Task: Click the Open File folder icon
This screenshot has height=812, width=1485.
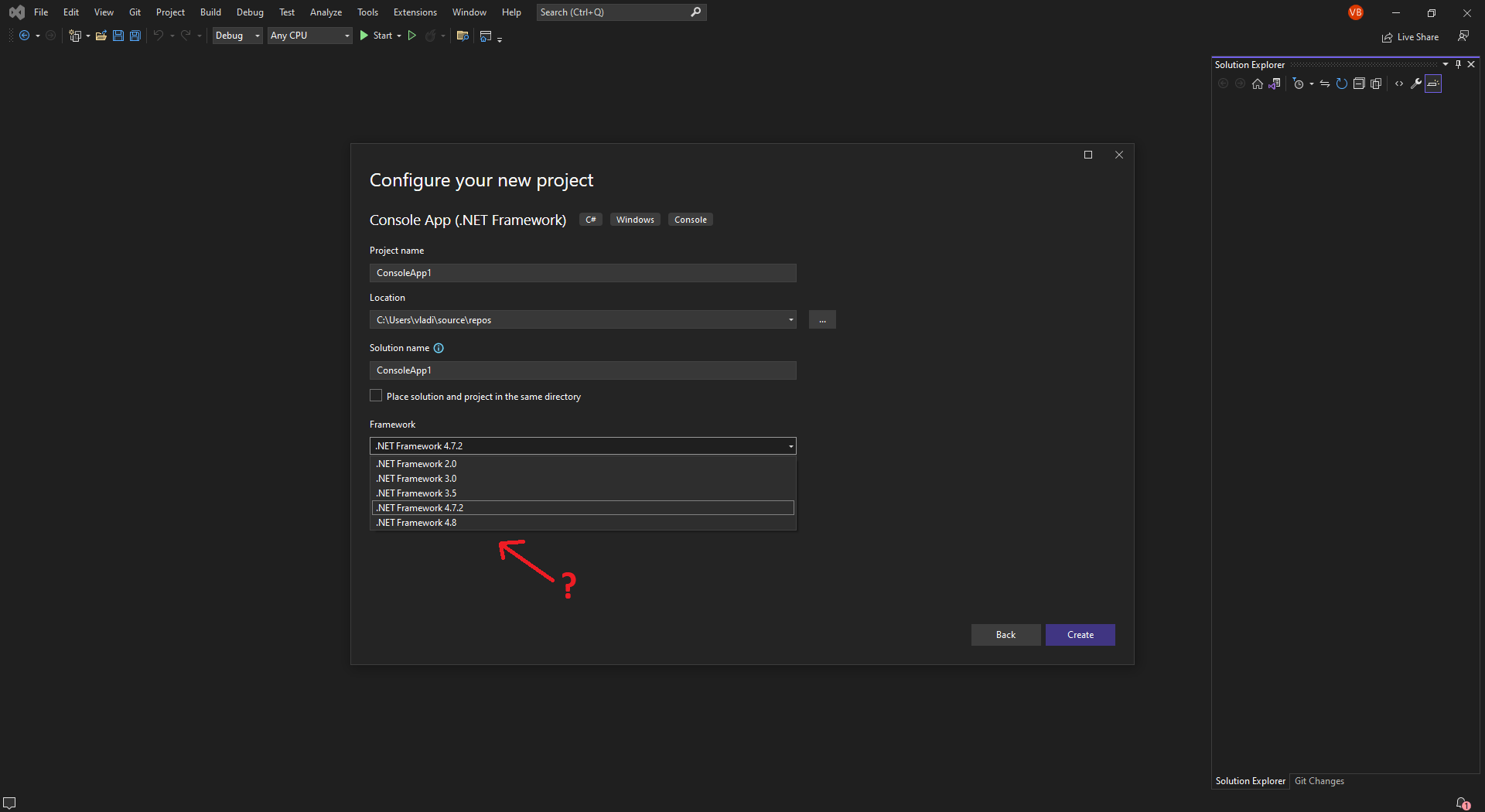Action: click(x=101, y=36)
